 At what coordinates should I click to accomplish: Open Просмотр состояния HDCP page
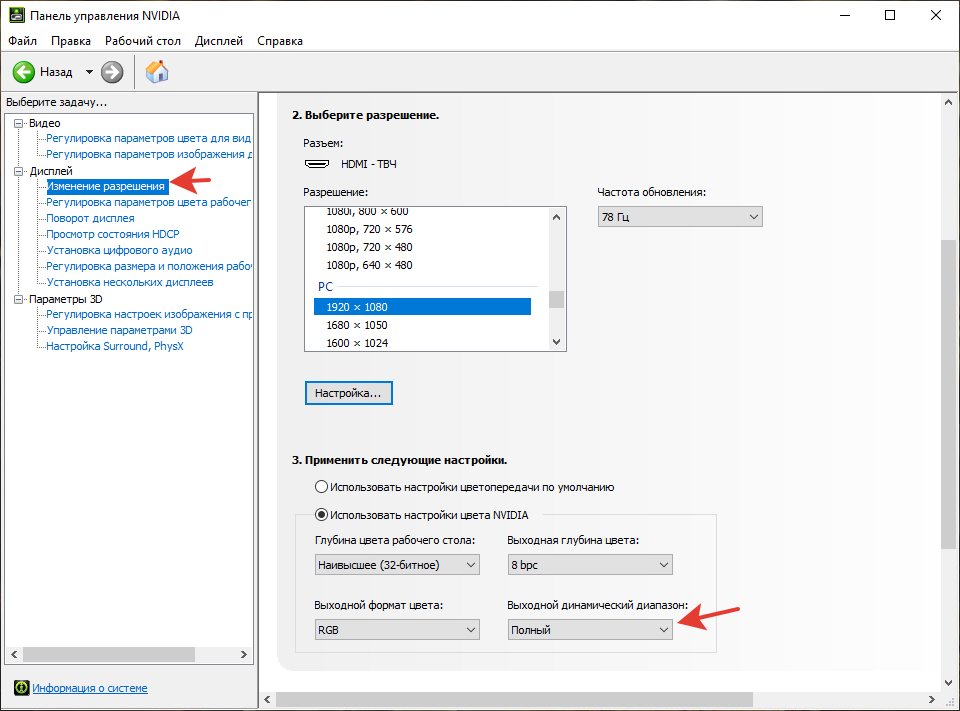point(113,234)
